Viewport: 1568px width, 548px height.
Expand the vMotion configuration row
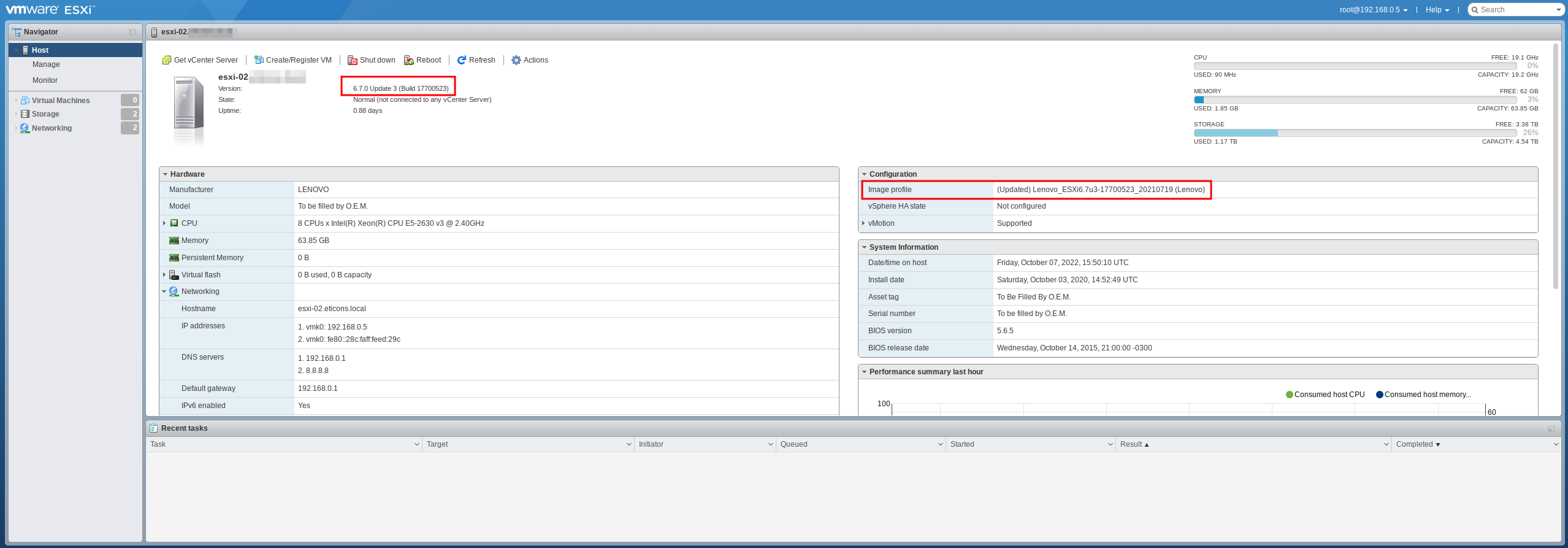(x=863, y=223)
